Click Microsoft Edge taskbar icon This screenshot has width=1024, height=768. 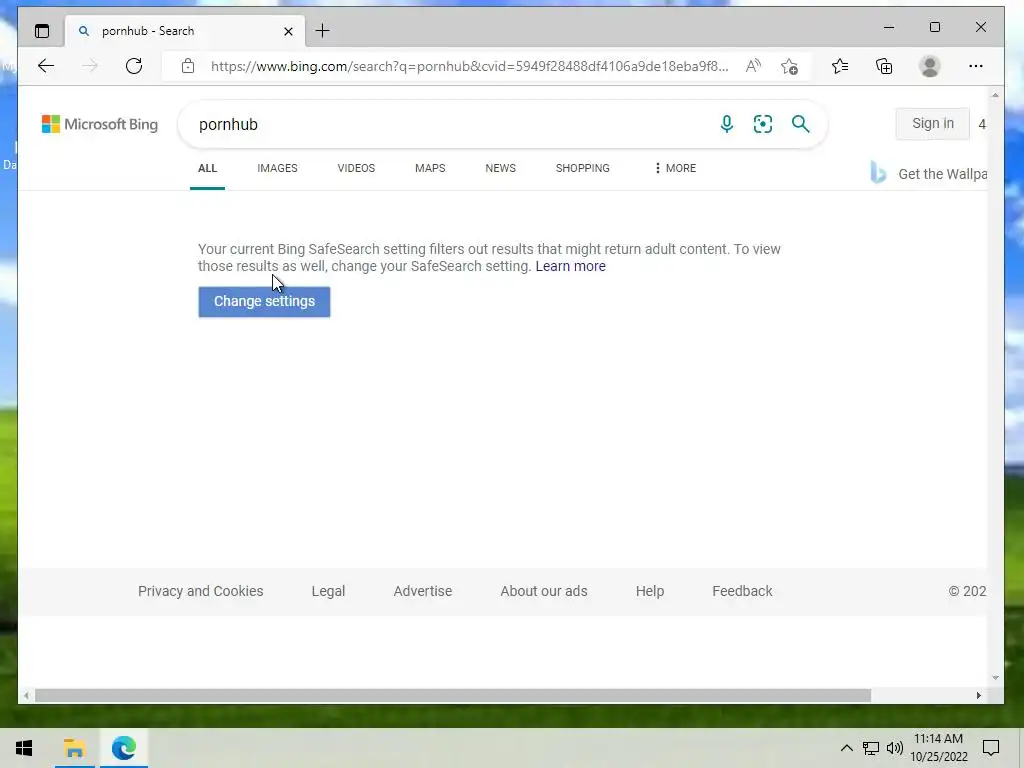point(123,748)
